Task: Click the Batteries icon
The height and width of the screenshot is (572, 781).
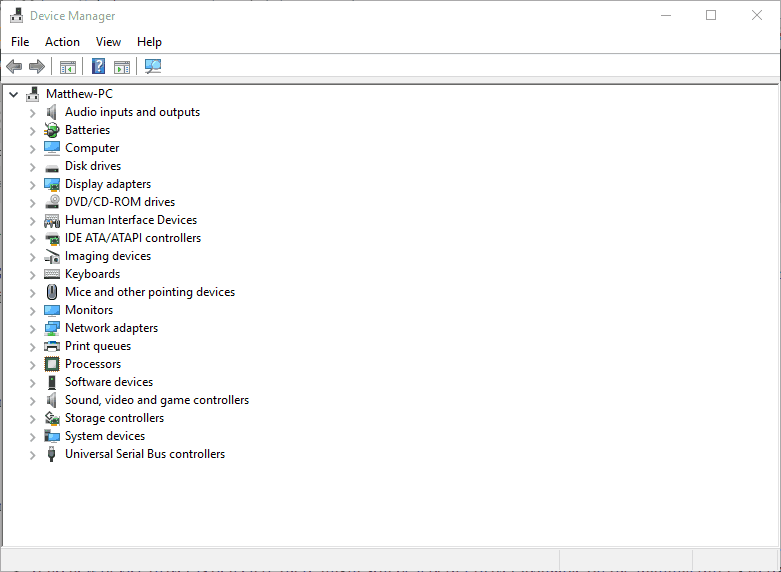Action: pyautogui.click(x=52, y=130)
